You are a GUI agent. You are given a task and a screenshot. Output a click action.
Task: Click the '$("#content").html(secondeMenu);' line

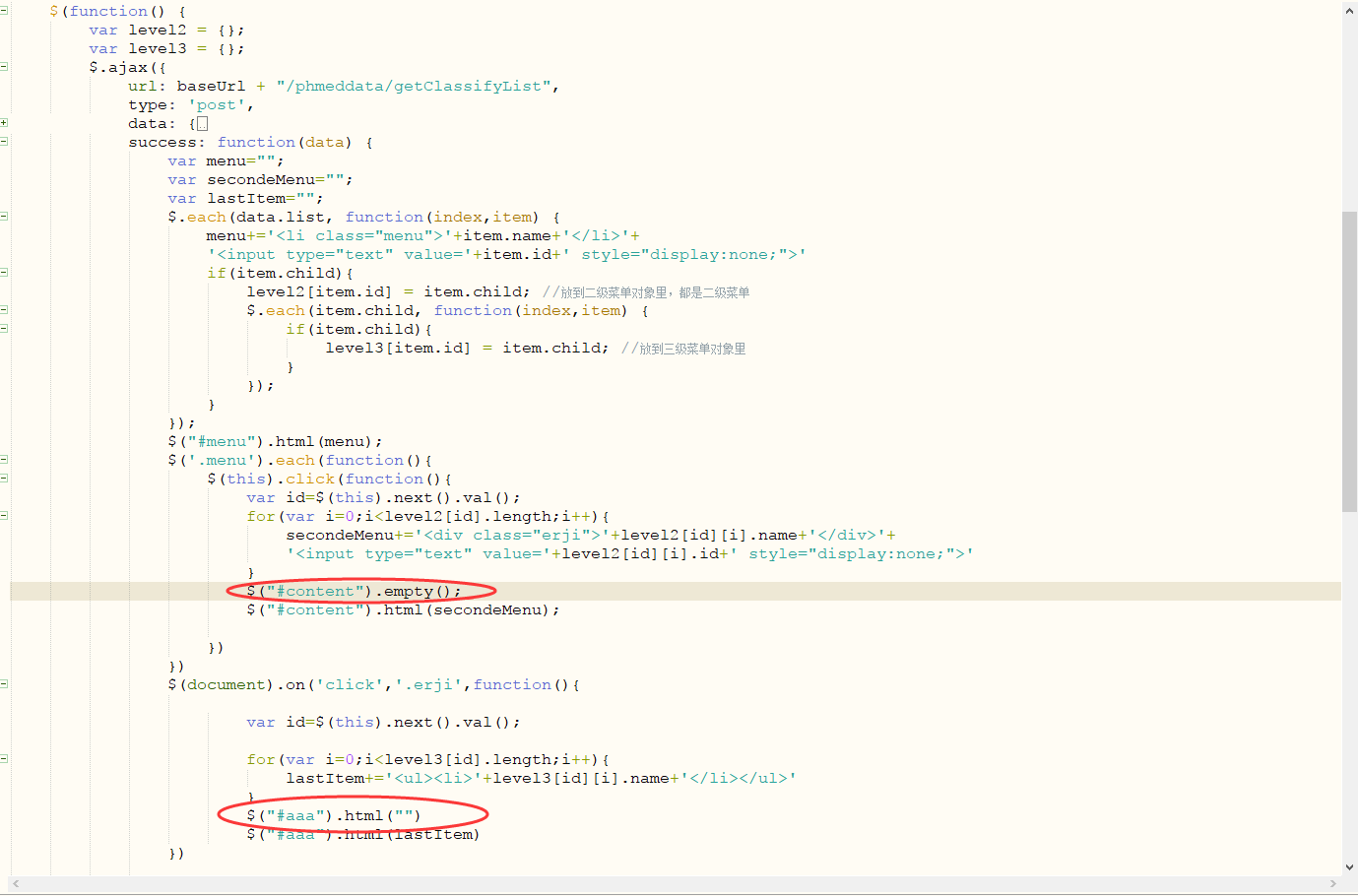[x=403, y=609]
